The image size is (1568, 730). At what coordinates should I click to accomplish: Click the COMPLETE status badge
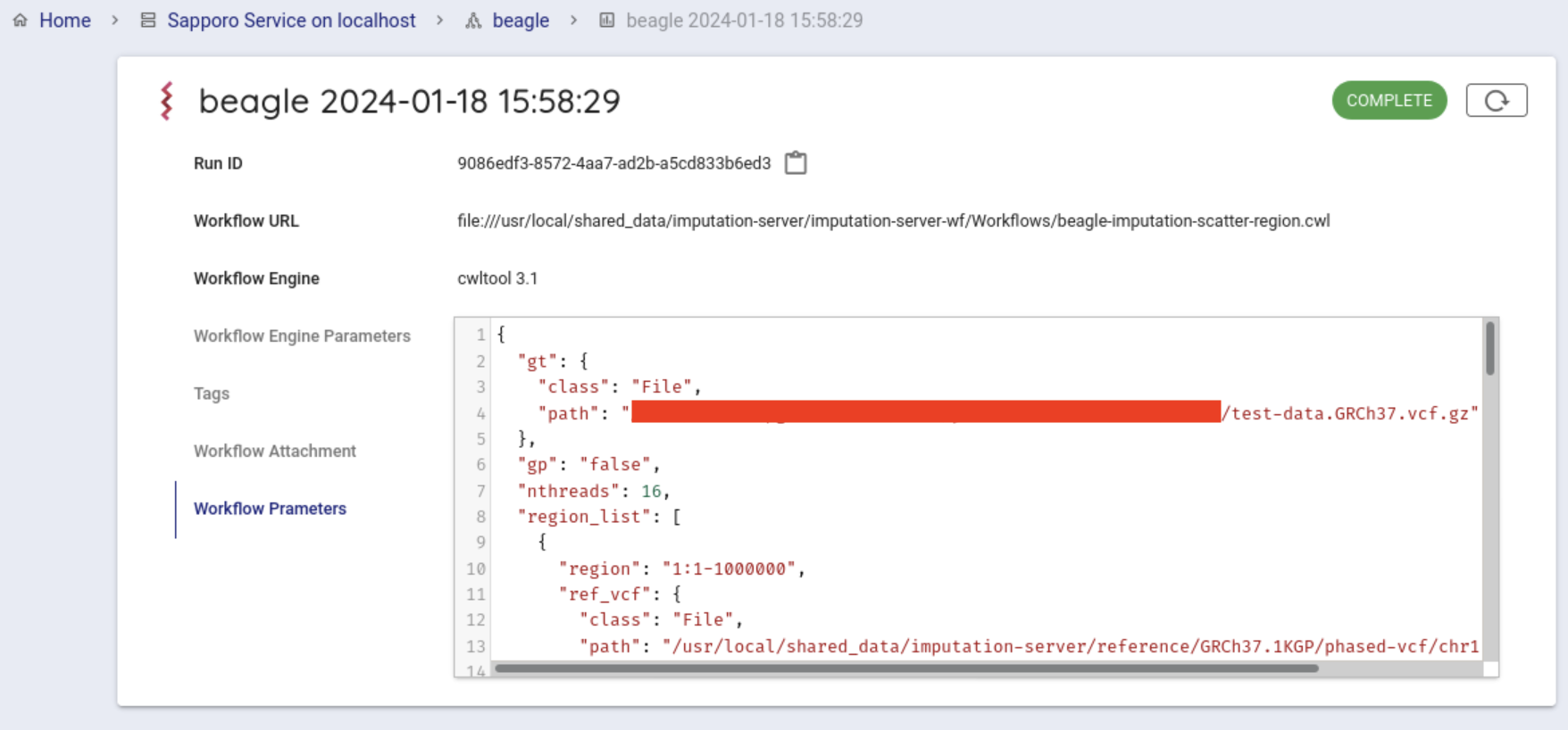[1389, 101]
